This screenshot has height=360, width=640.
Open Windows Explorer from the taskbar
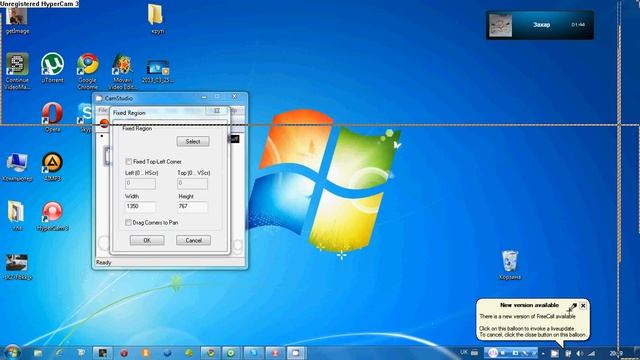pos(38,353)
